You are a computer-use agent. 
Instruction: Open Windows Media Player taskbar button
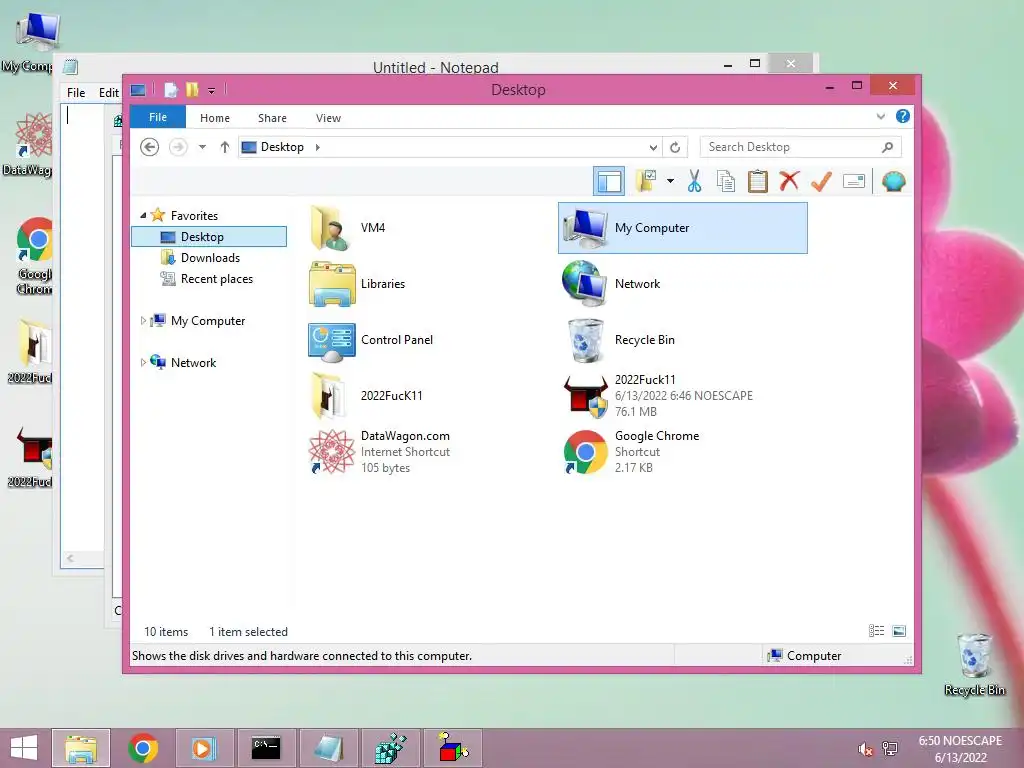click(203, 748)
